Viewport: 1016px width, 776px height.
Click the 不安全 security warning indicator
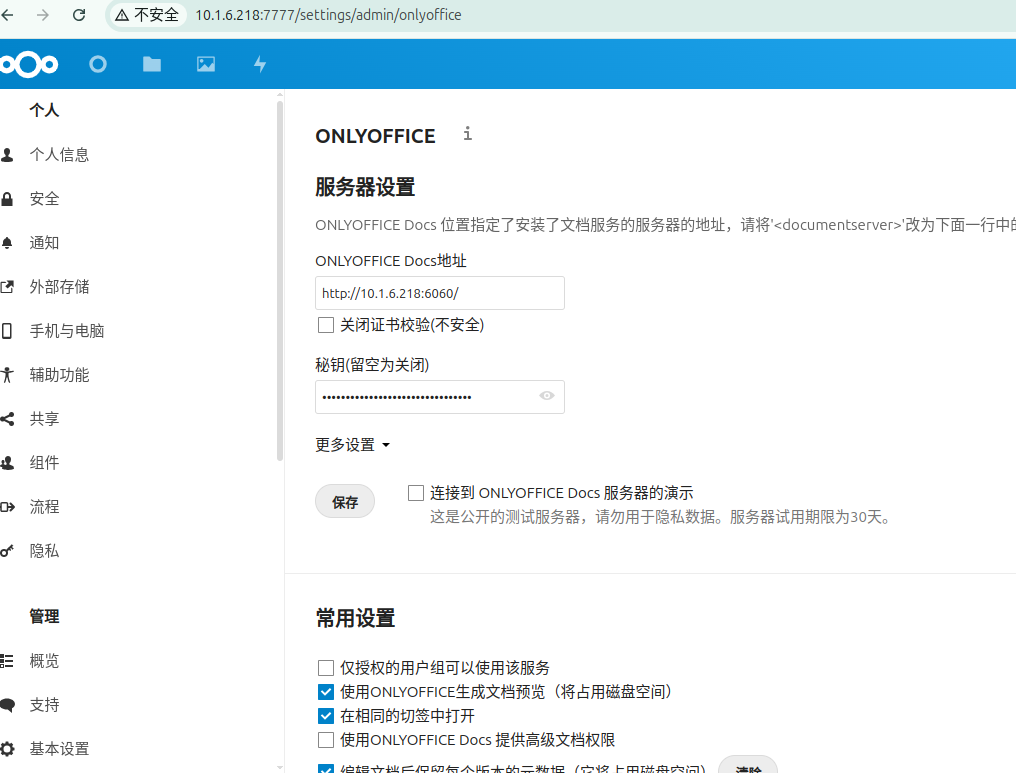(147, 15)
